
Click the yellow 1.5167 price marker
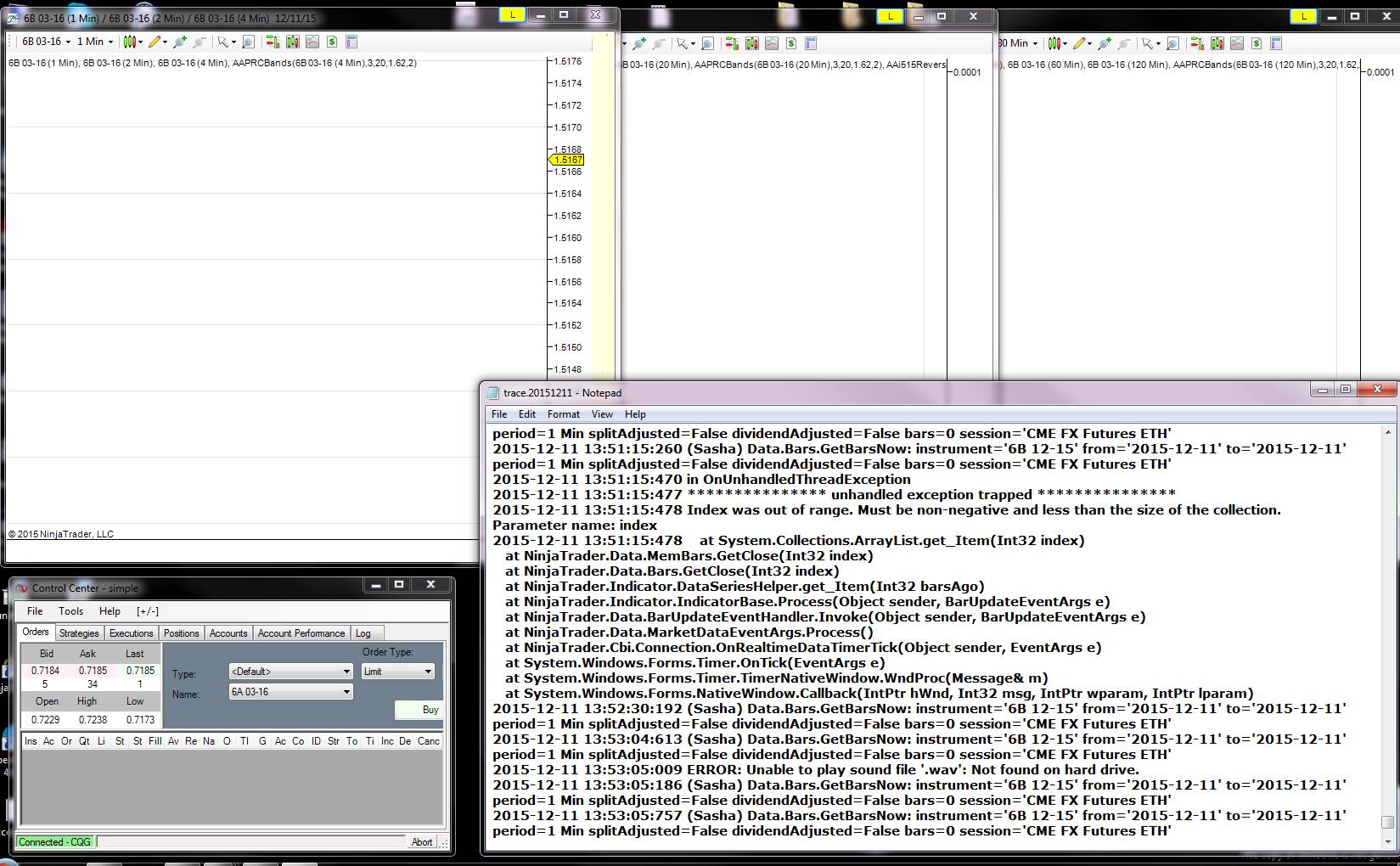(x=567, y=160)
